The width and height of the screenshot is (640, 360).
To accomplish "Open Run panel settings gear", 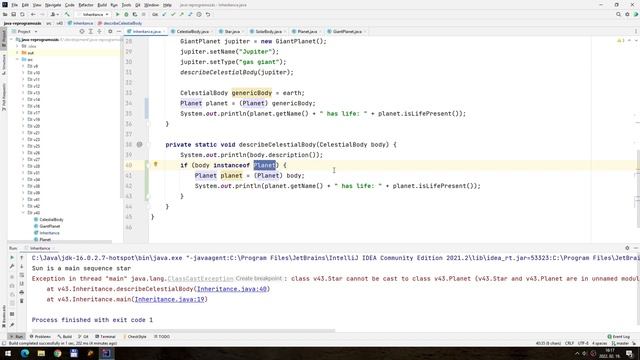I will click(x=627, y=248).
